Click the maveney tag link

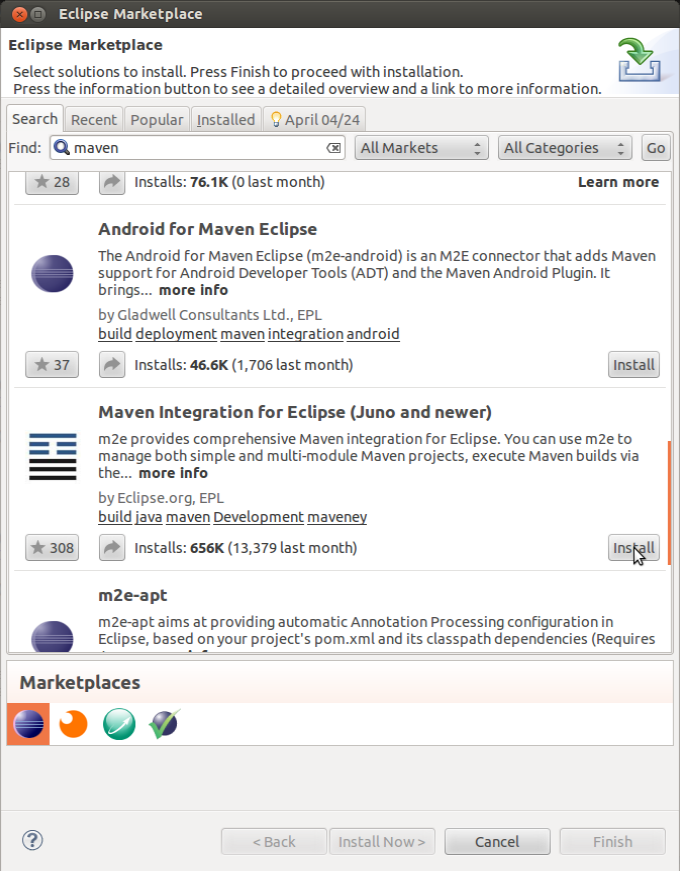(x=337, y=517)
